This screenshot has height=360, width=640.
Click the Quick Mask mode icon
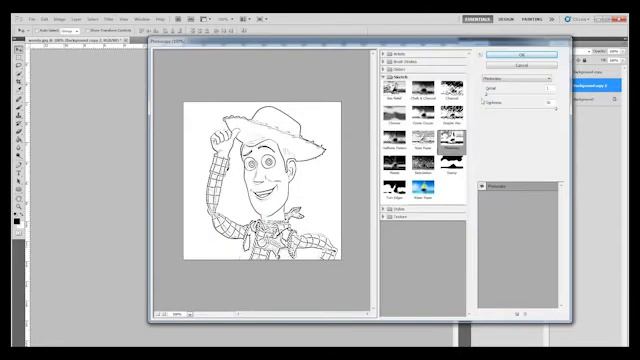point(18,233)
